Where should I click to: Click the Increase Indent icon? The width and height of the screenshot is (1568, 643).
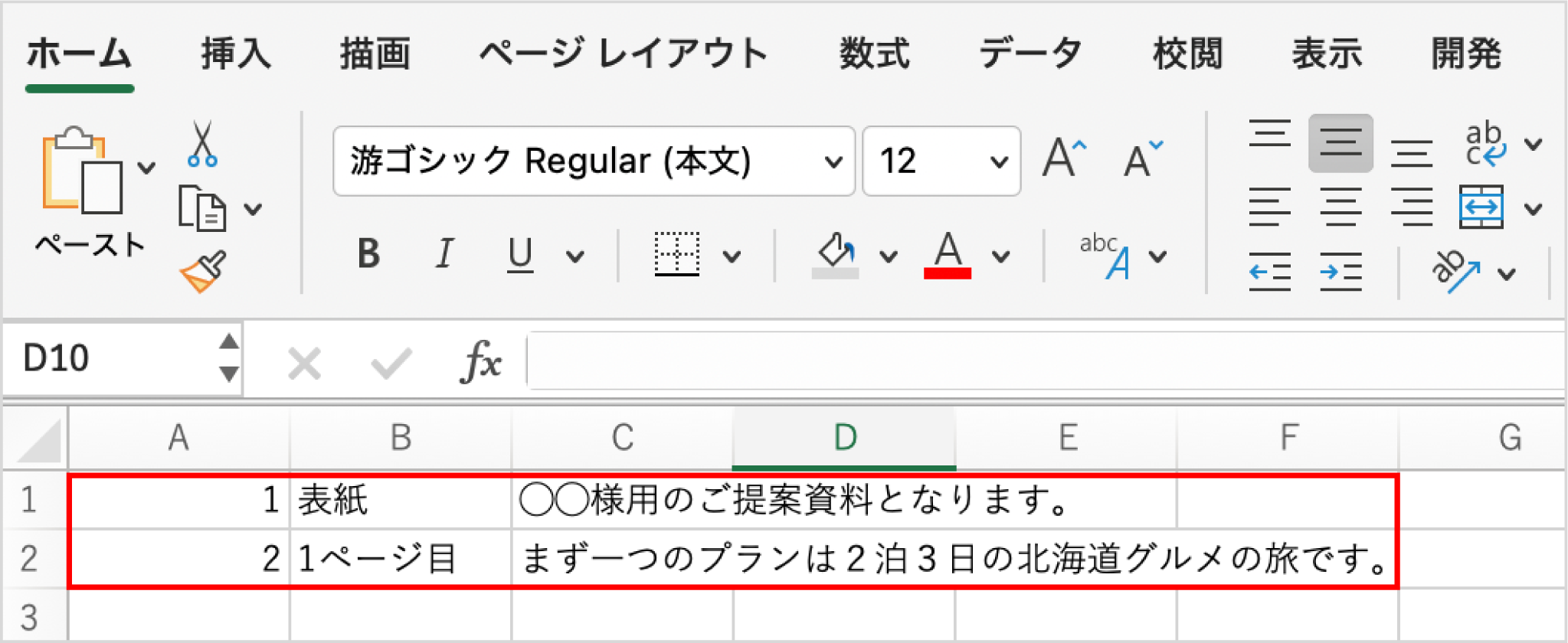(1340, 272)
